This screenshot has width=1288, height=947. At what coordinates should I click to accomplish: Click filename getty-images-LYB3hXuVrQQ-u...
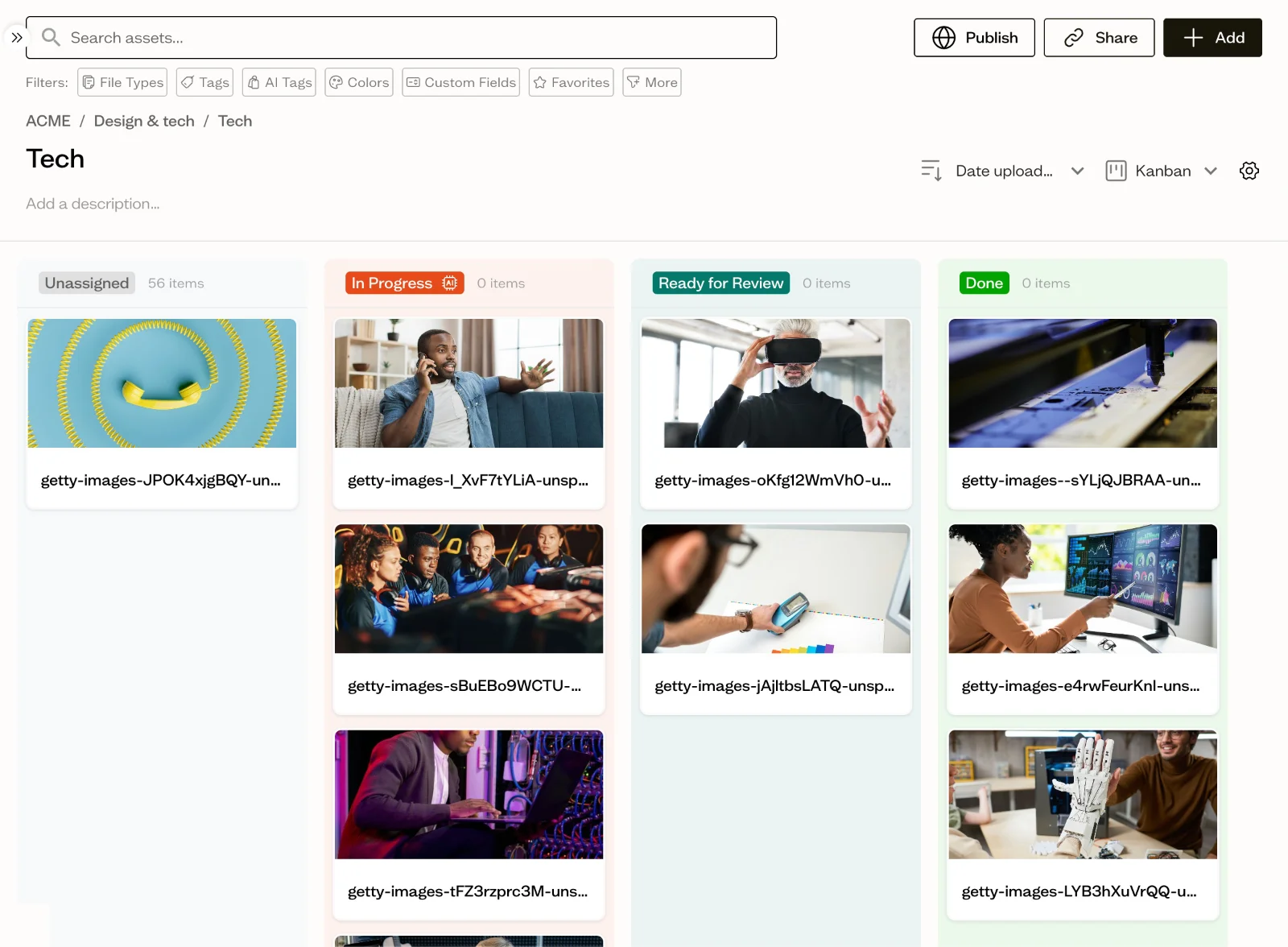click(x=1079, y=891)
